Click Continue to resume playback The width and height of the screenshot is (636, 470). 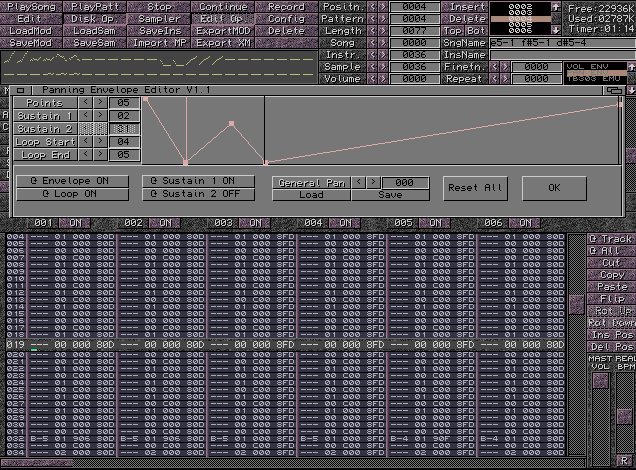point(223,6)
